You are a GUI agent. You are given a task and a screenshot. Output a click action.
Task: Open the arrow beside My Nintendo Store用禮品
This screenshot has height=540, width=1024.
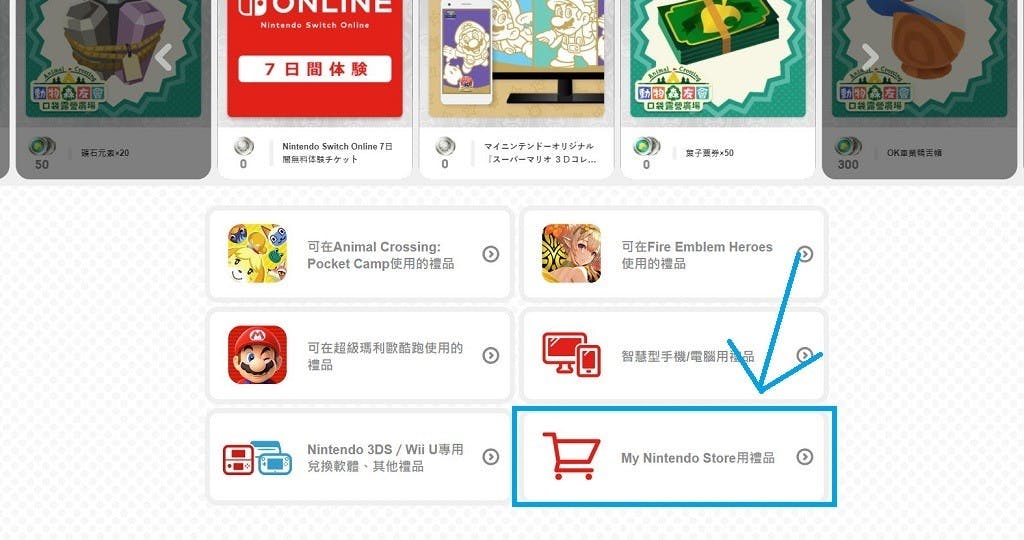click(x=805, y=457)
